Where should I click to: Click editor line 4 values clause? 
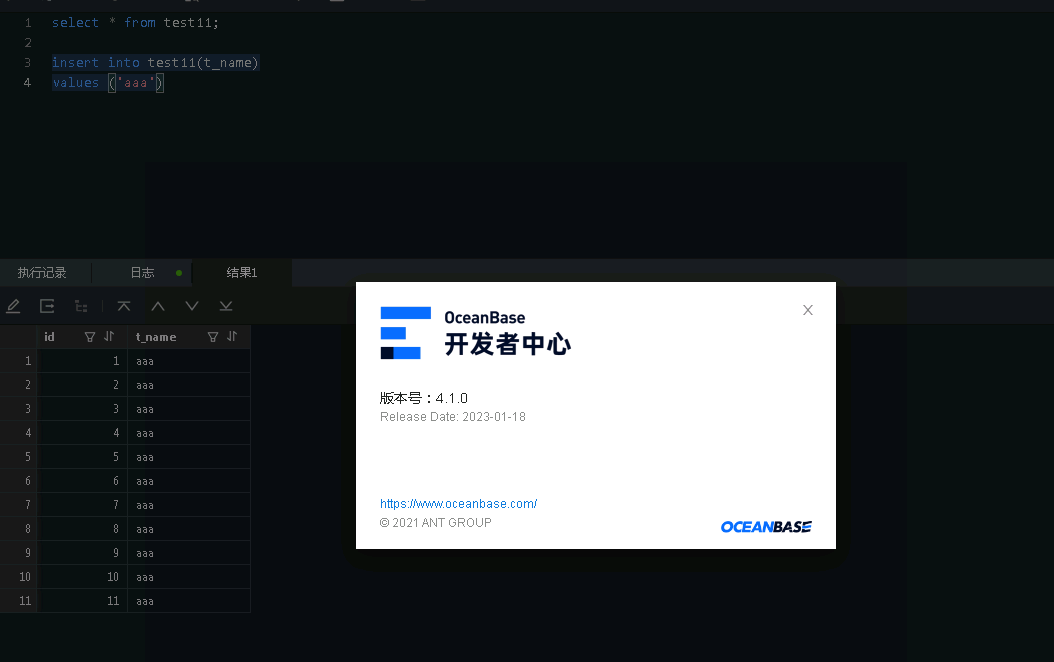[x=108, y=83]
